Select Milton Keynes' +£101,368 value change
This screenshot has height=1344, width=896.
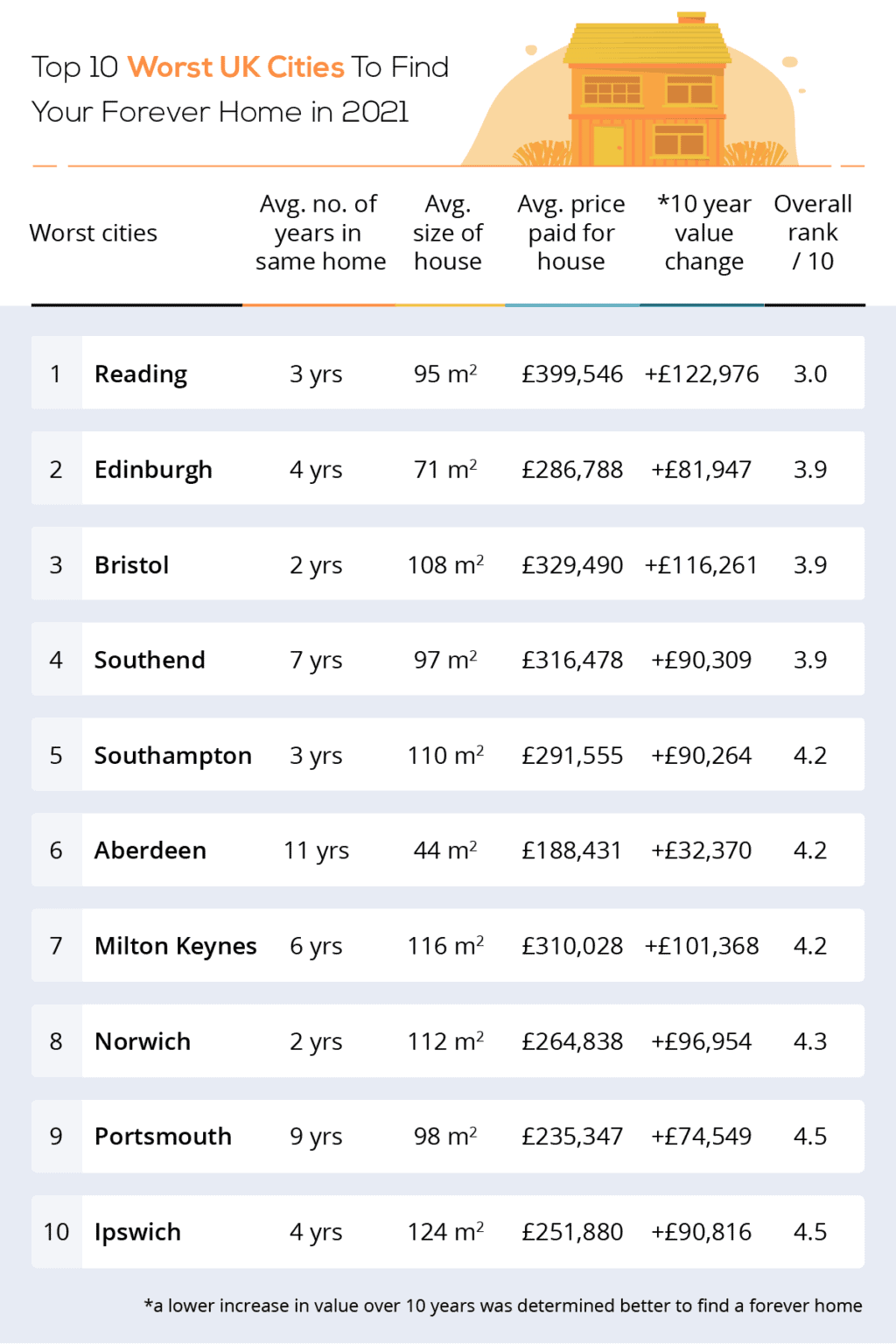click(702, 946)
